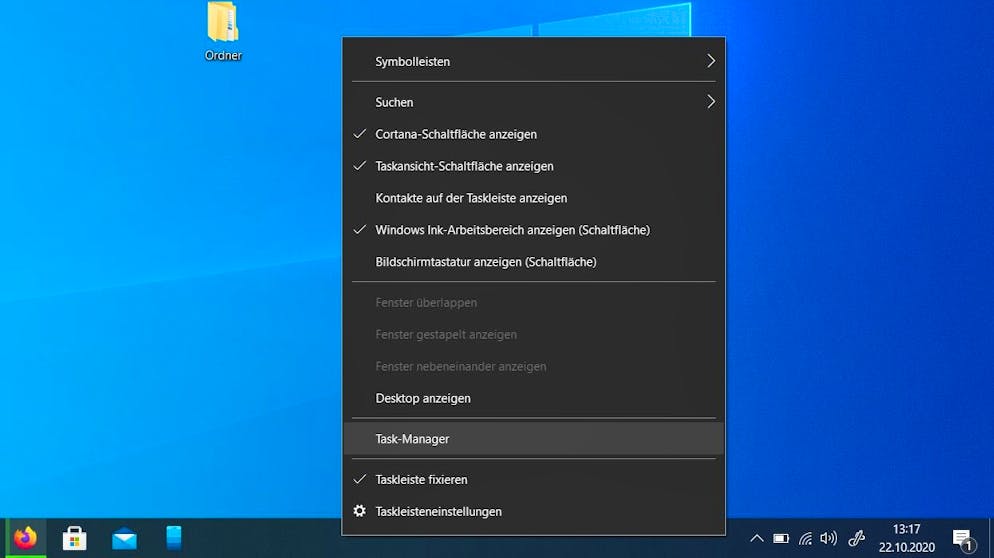Click the Show Desktop strip at taskbar end

(991, 538)
